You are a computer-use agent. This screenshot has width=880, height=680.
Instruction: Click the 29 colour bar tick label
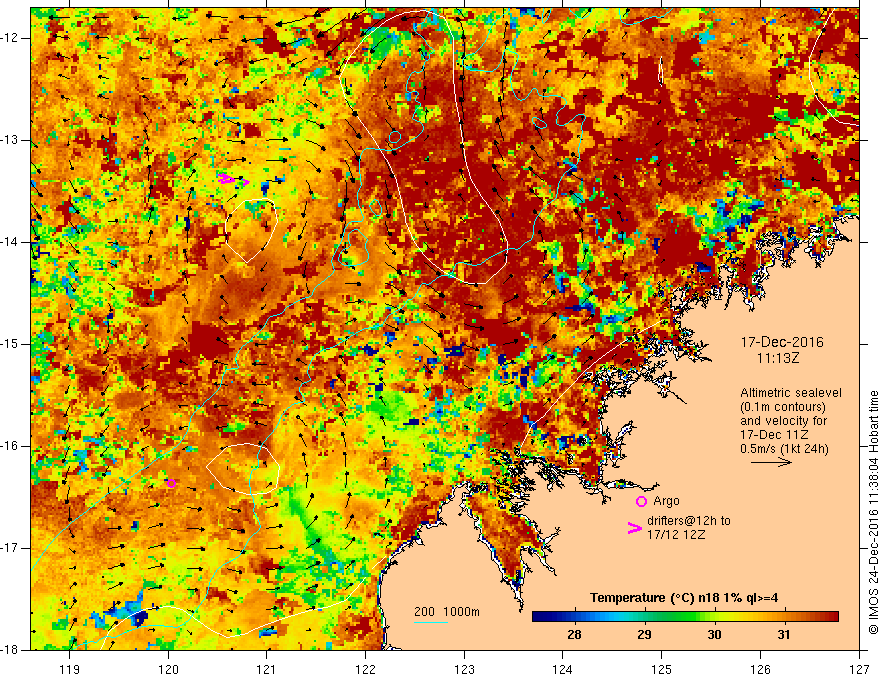pos(644,635)
